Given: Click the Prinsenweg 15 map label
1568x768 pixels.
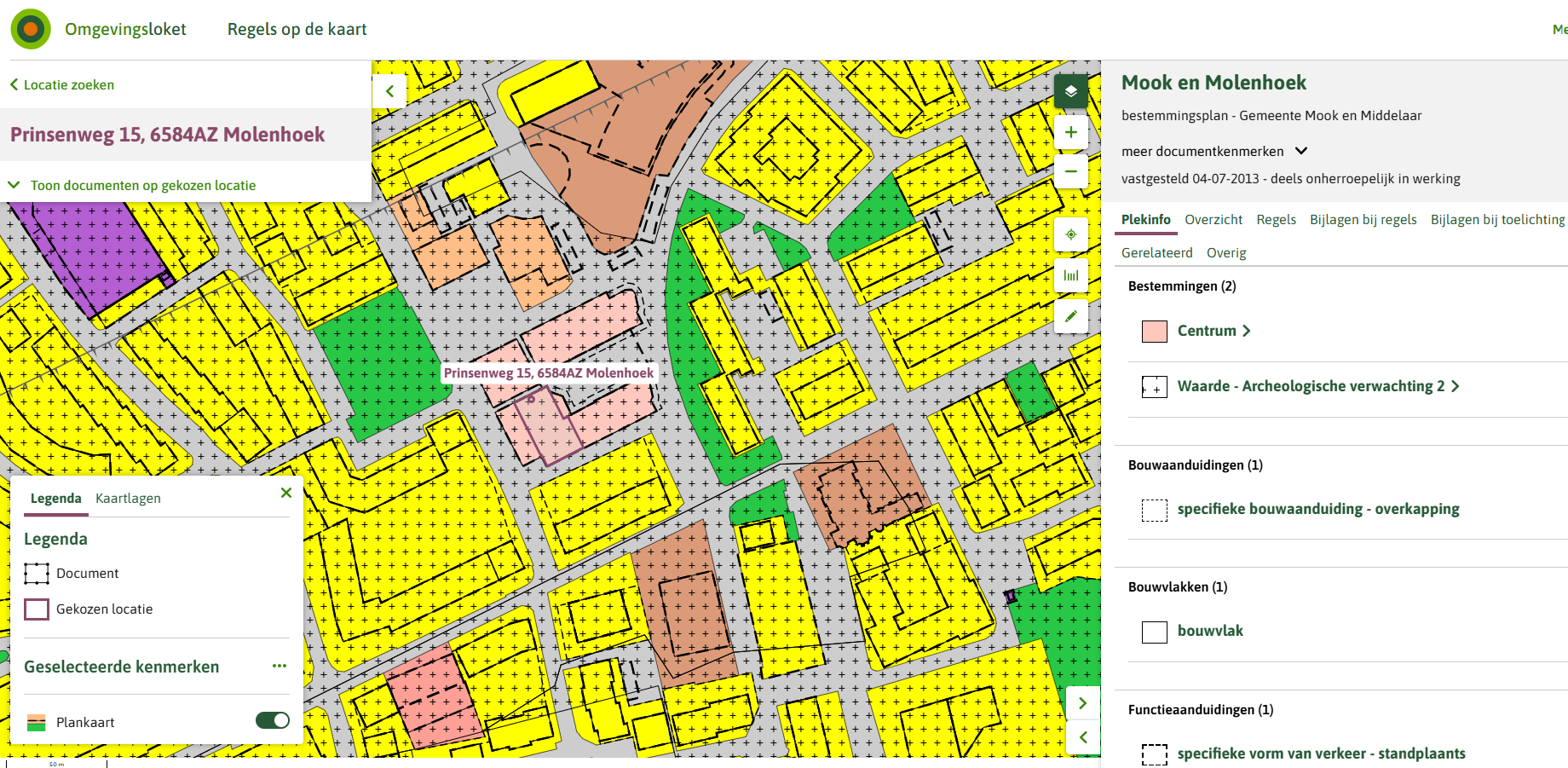Looking at the screenshot, I should (x=549, y=372).
